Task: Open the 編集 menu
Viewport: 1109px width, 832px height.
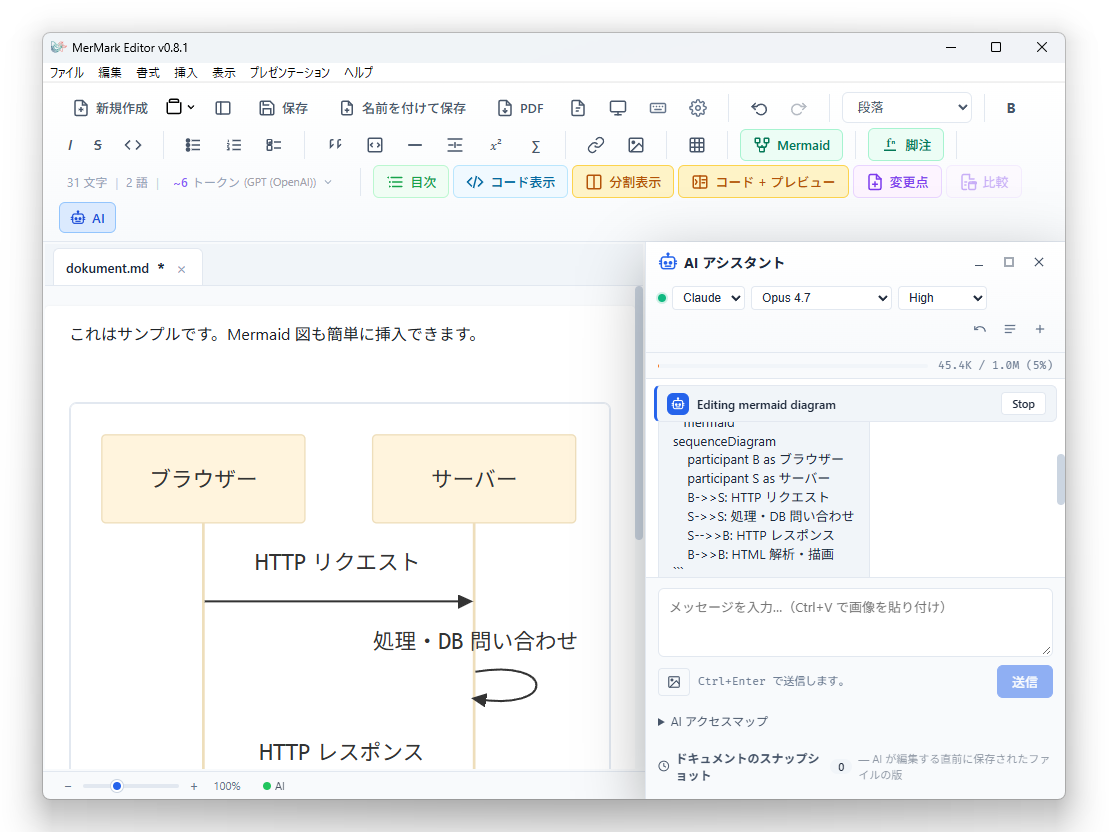Action: 110,72
